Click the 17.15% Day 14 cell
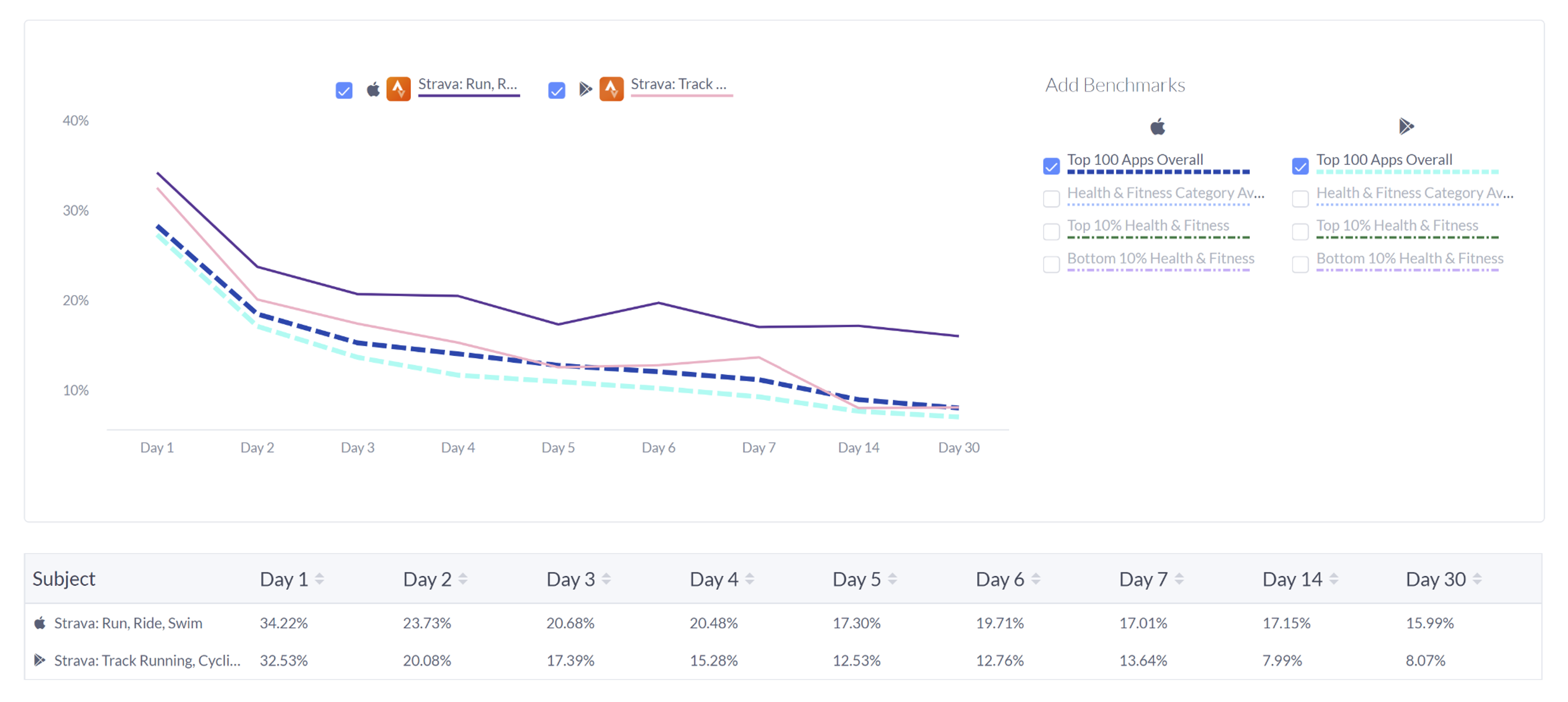1568x702 pixels. pyautogui.click(x=1286, y=623)
